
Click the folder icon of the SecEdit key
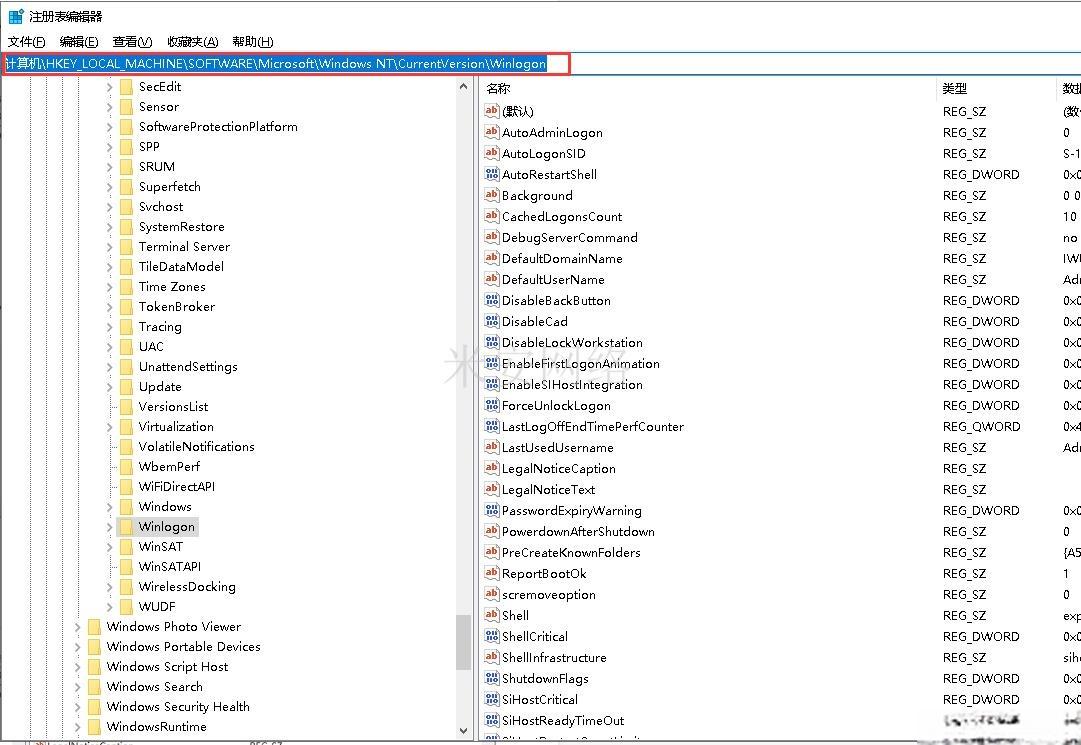point(126,86)
